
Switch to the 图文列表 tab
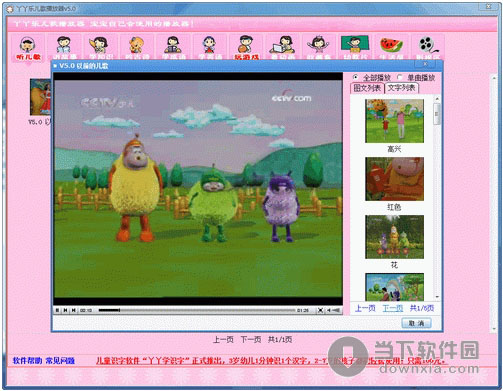(367, 88)
